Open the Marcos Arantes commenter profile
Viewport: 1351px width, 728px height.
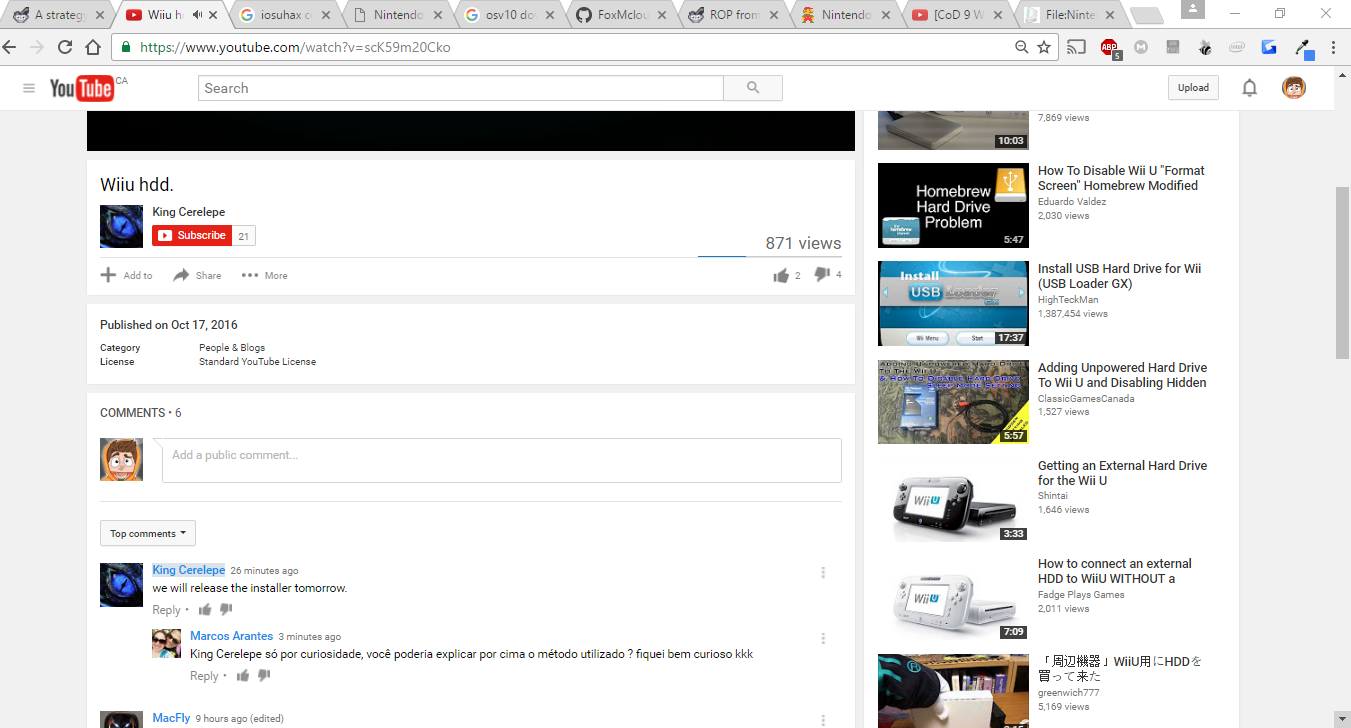[231, 636]
